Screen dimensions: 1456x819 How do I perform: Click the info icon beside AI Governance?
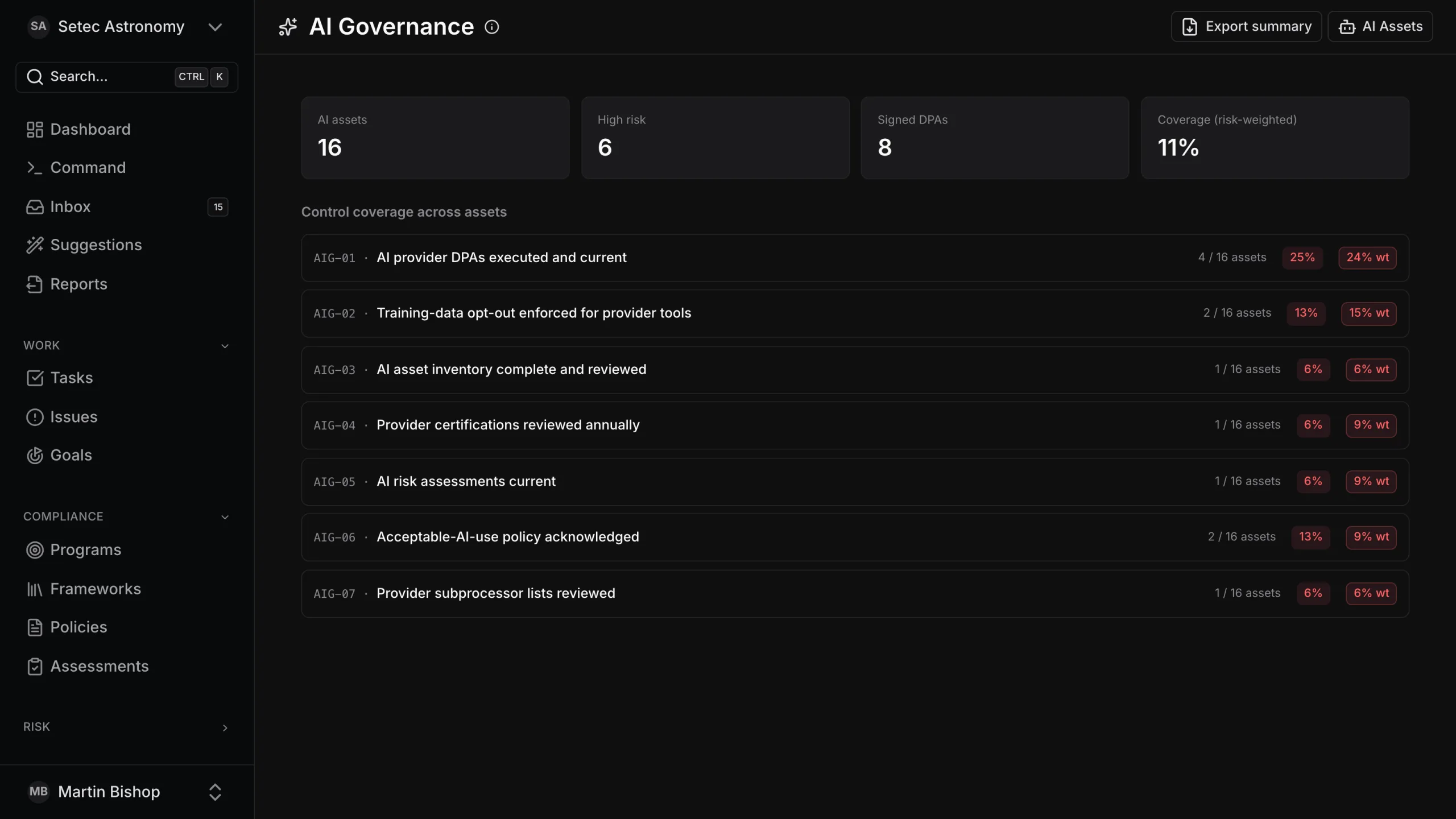(x=492, y=27)
